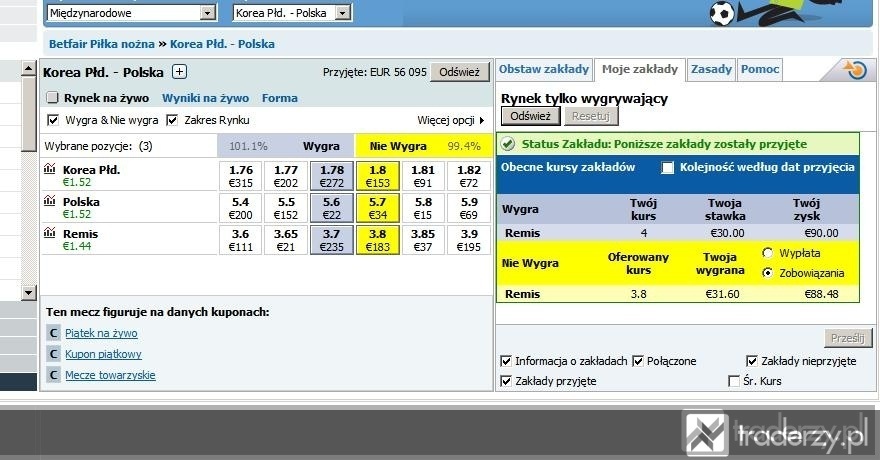880x460 pixels.
Task: Open the Międzynarodowe dropdown
Action: pos(132,13)
